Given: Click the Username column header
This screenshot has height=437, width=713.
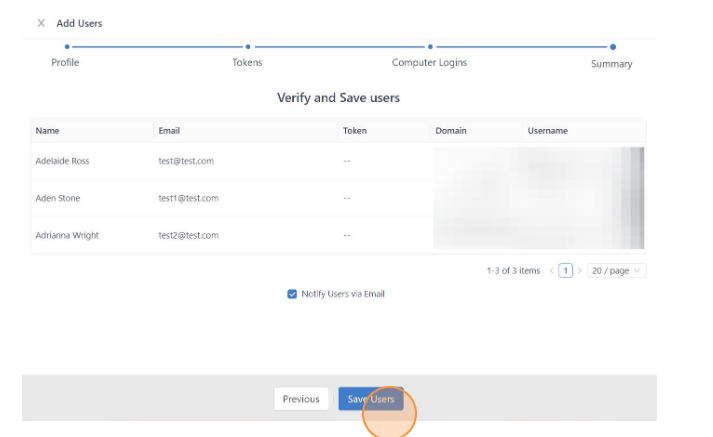Looking at the screenshot, I should click(x=548, y=131).
